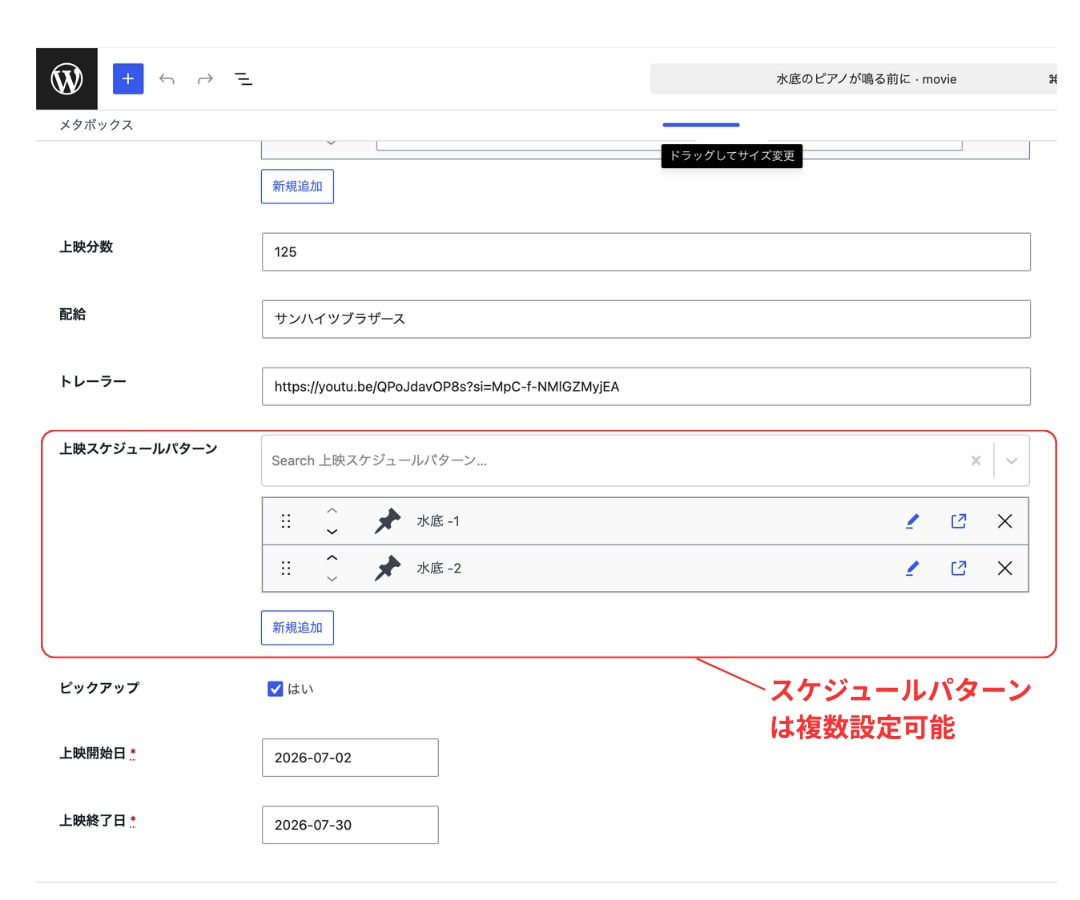
Task: Click the 配給 field with サンハイツブラザース
Action: pos(646,319)
